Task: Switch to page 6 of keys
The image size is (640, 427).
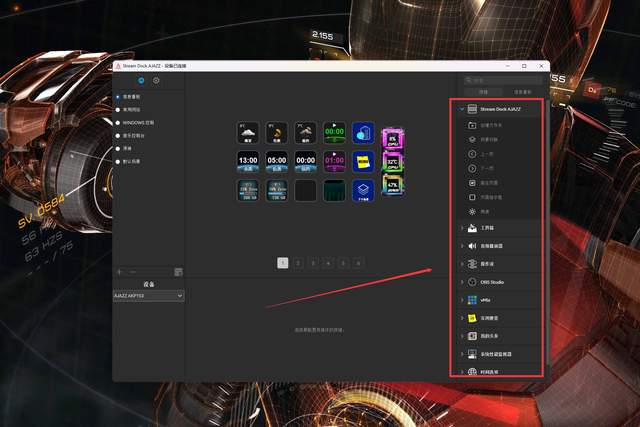Action: [358, 263]
